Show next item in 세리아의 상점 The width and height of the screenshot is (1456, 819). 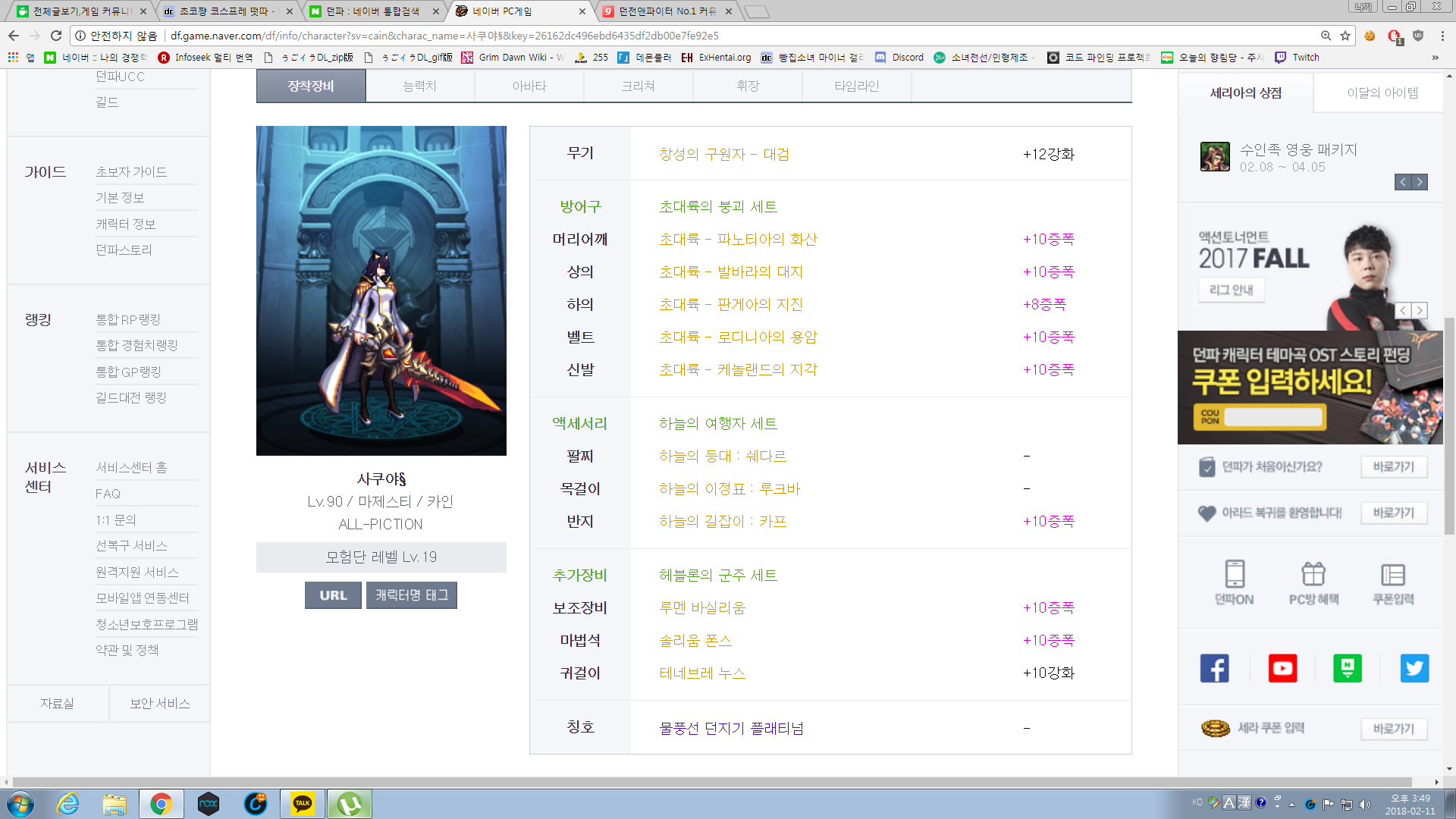pyautogui.click(x=1420, y=182)
